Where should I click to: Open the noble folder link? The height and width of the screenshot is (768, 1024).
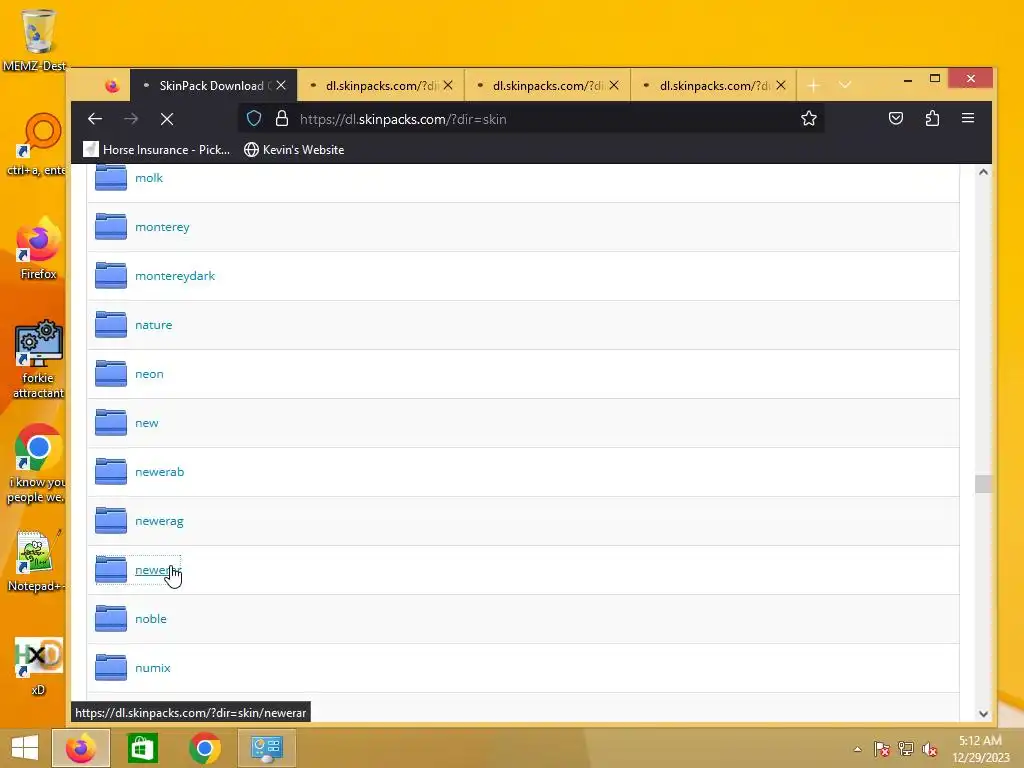[151, 618]
